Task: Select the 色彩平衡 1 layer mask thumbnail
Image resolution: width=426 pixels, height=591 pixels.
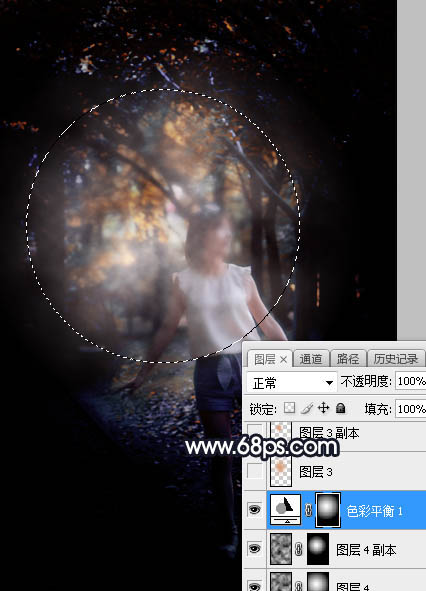Action: 328,510
